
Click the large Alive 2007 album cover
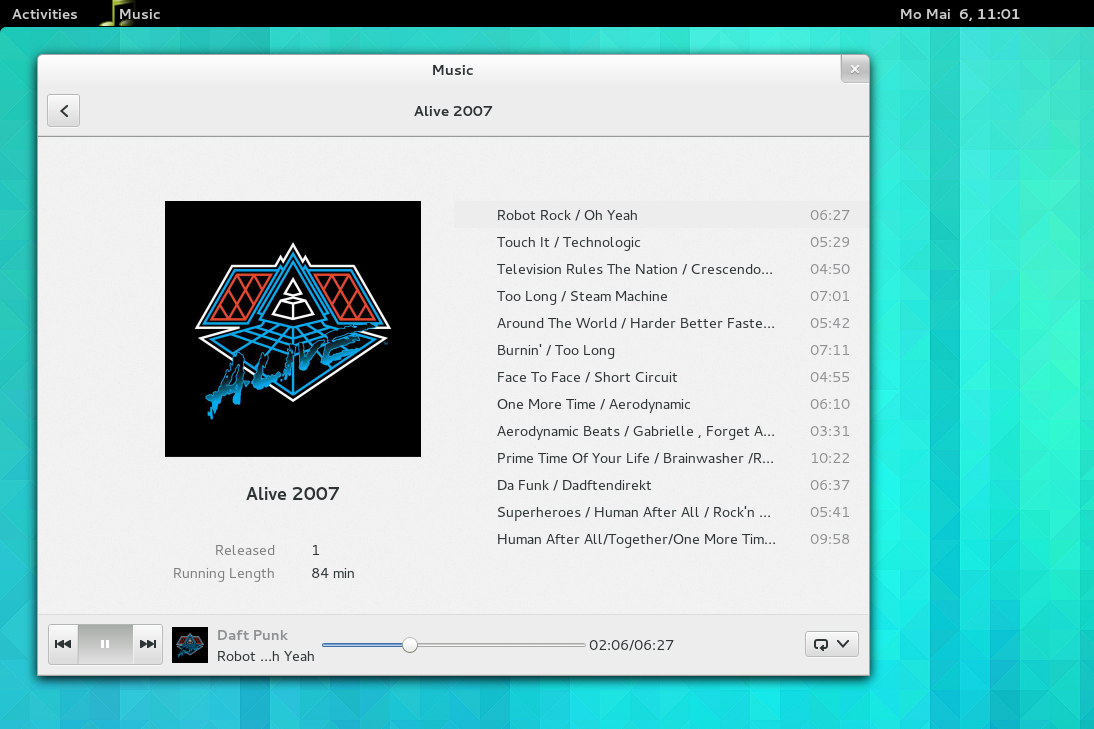293,329
